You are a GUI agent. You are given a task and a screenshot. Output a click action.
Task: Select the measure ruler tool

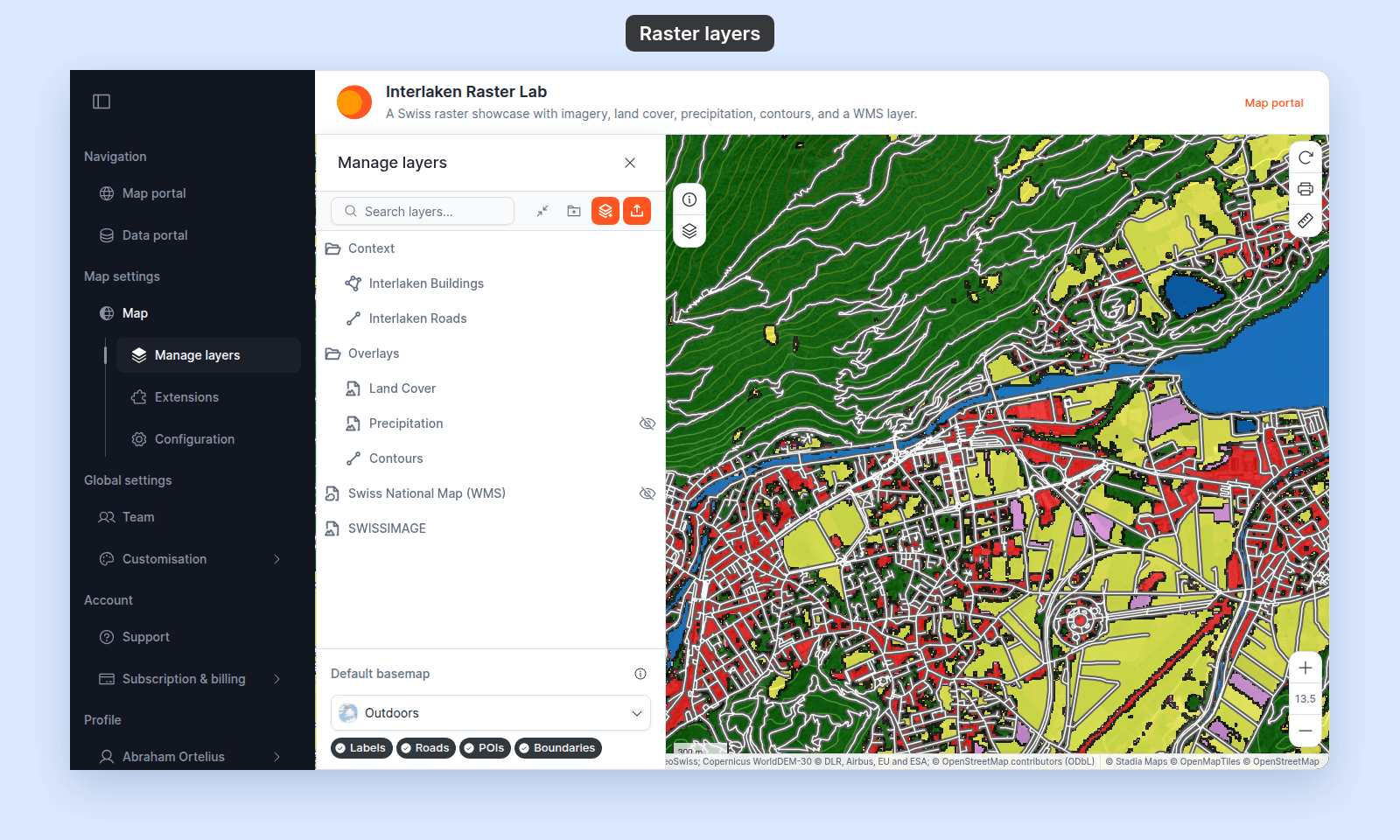pos(1305,220)
